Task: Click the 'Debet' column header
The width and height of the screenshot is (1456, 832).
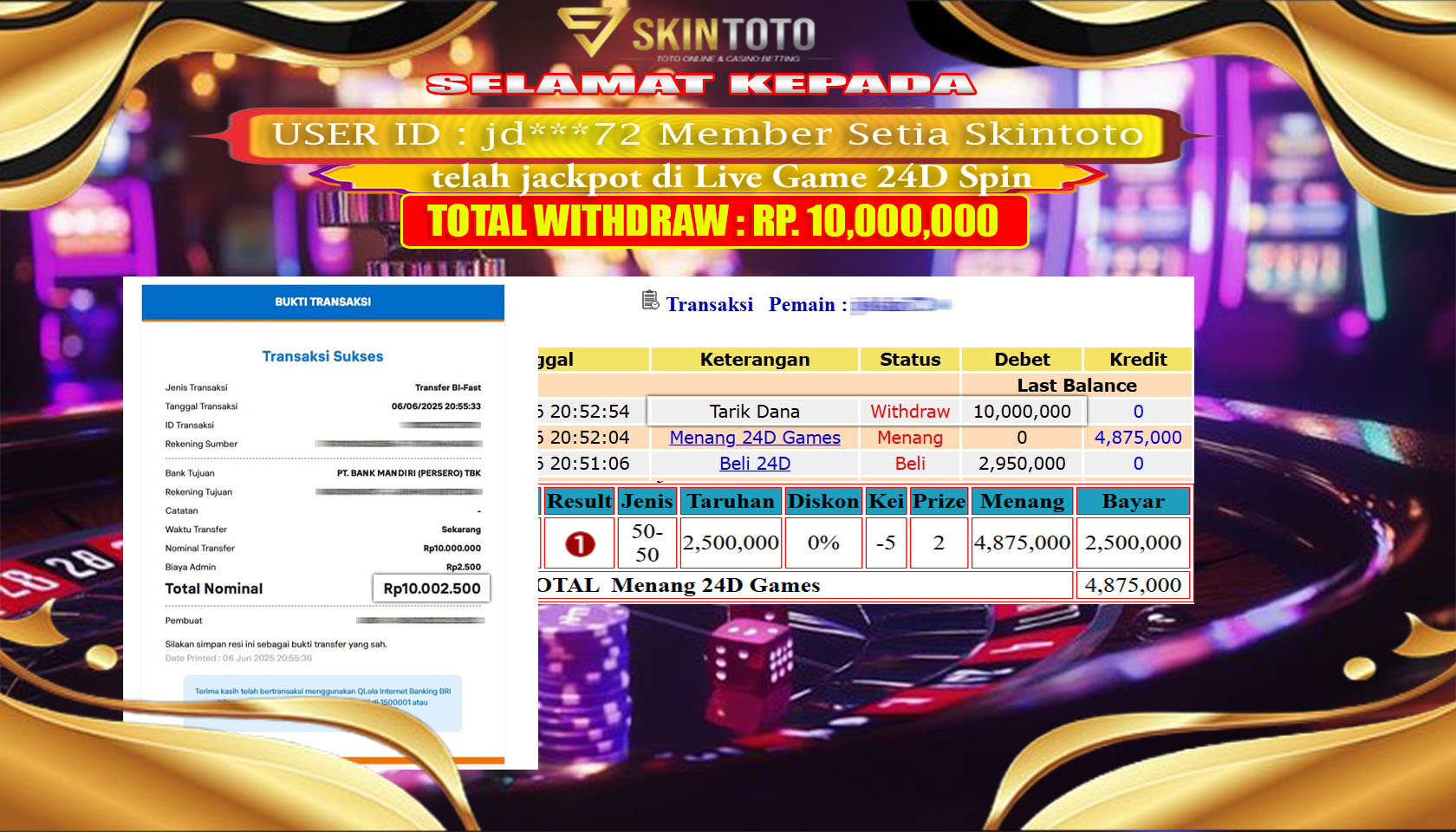Action: [1022, 360]
